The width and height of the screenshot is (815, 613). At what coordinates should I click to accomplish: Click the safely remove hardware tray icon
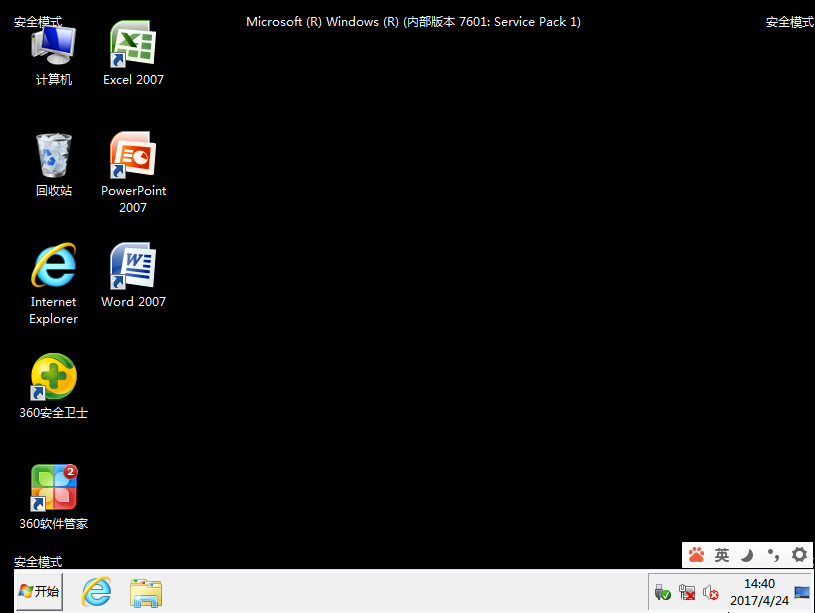[x=663, y=592]
